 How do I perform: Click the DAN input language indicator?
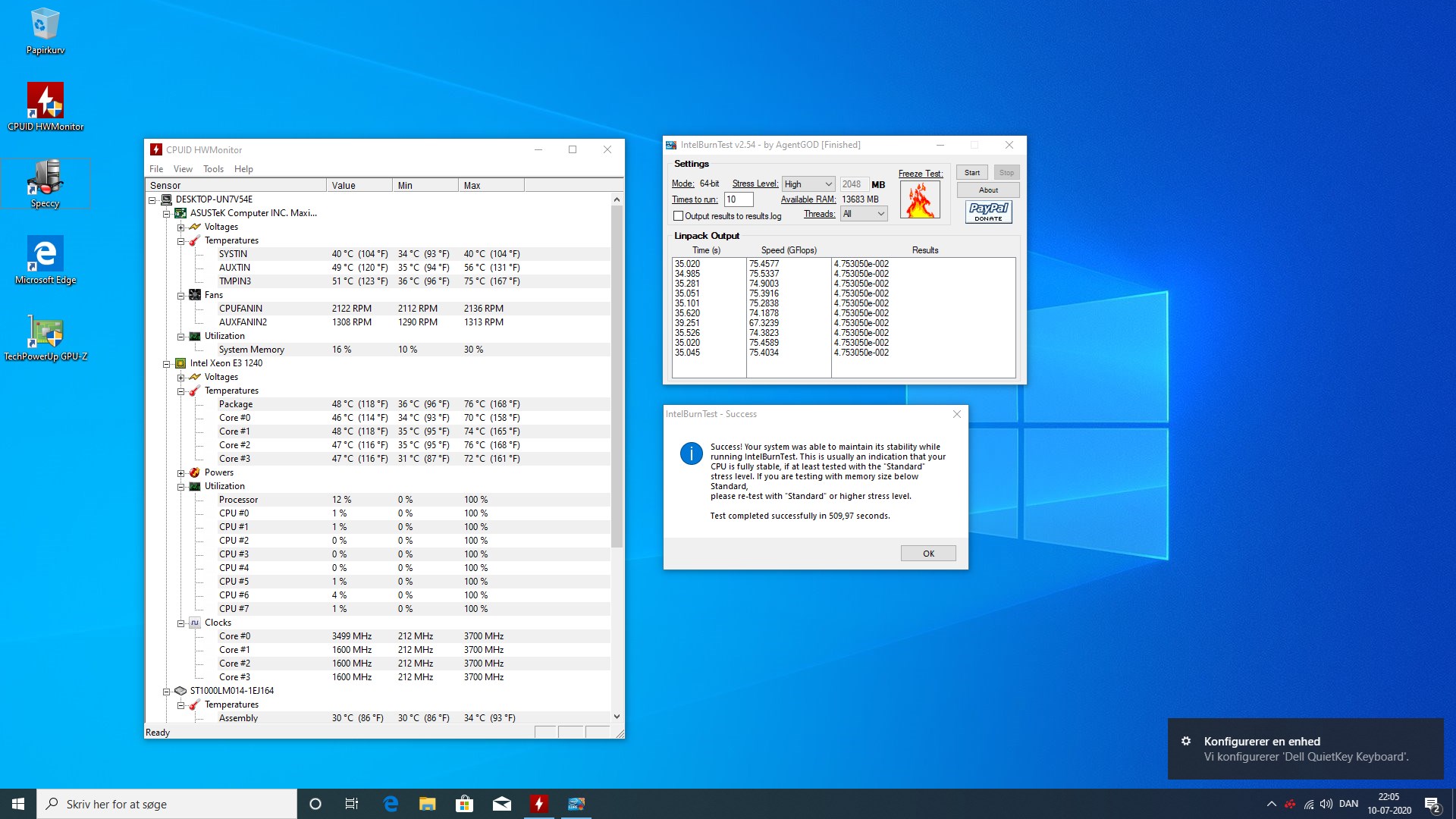point(1348,804)
